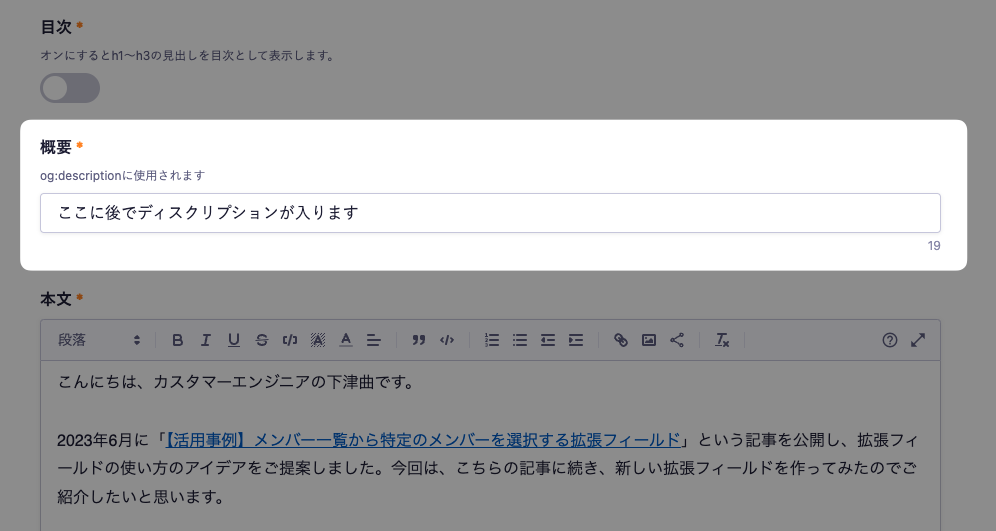The height and width of the screenshot is (531, 996).
Task: Create a bulleted list
Action: point(520,340)
